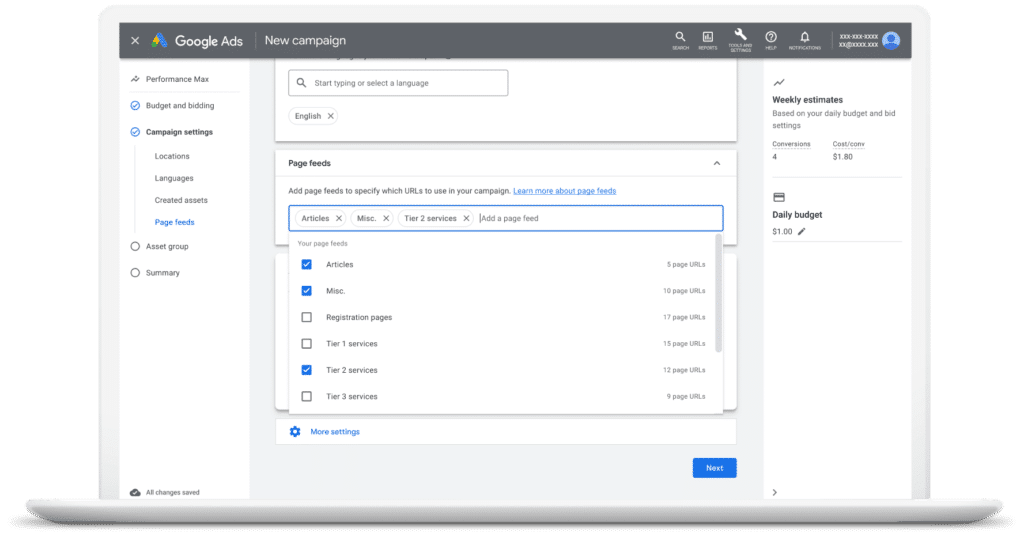This screenshot has height=533, width=1024.
Task: Go to Budget and bidding step
Action: pos(180,105)
